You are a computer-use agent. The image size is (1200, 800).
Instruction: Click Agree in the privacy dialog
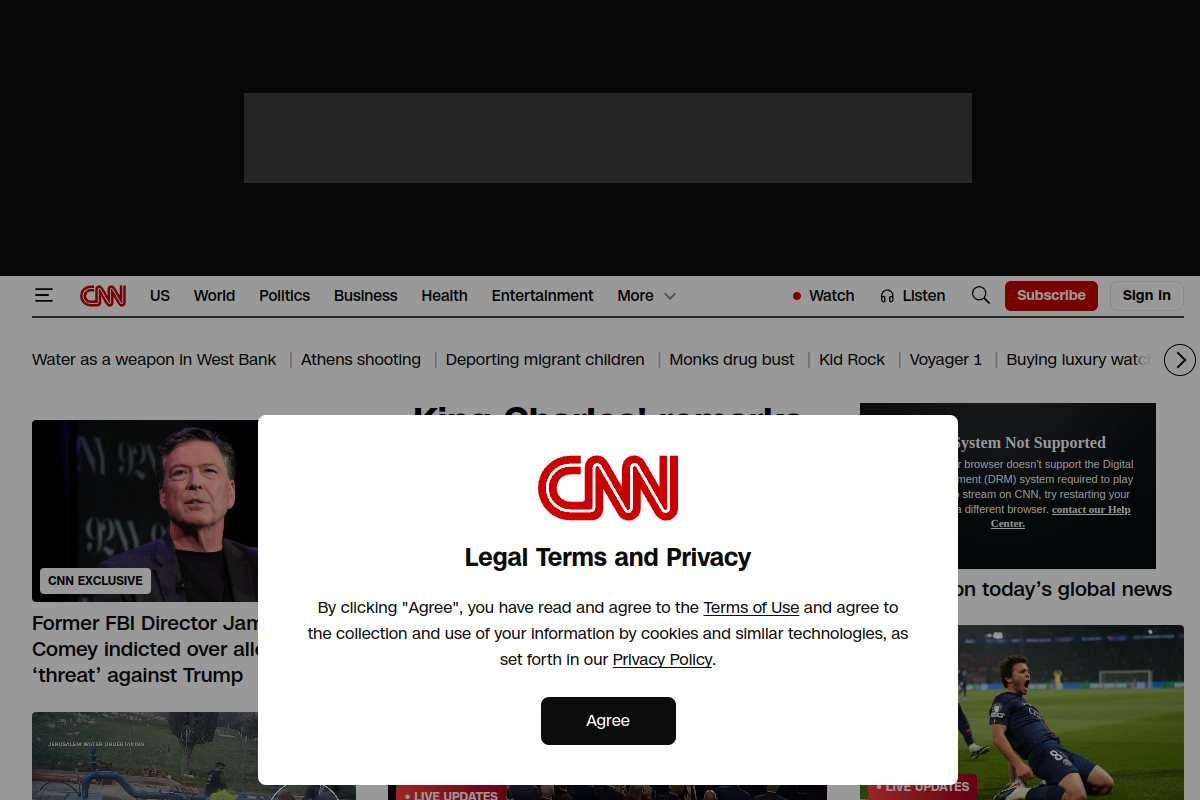[x=608, y=721]
